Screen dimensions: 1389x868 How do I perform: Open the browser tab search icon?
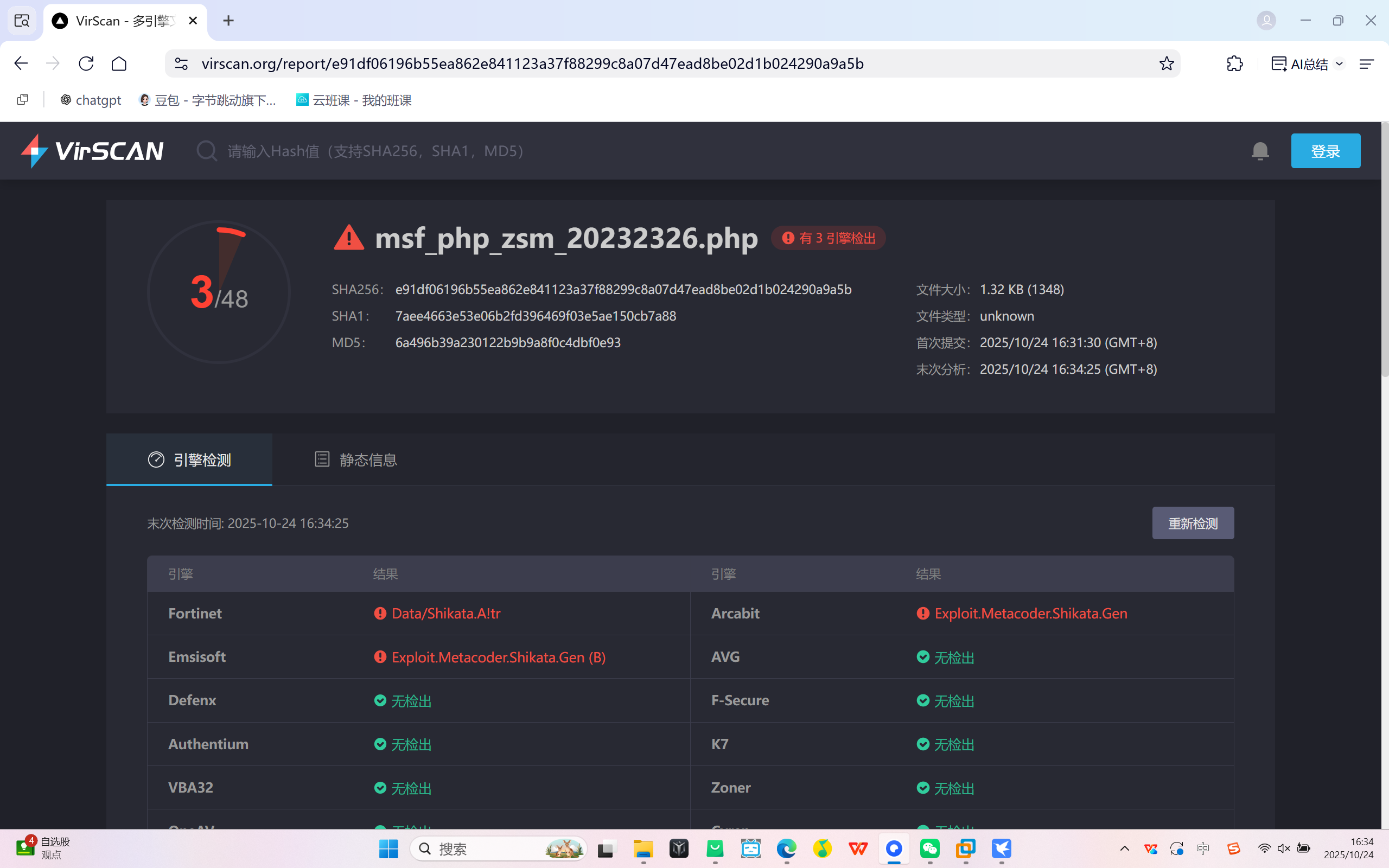tap(22, 21)
